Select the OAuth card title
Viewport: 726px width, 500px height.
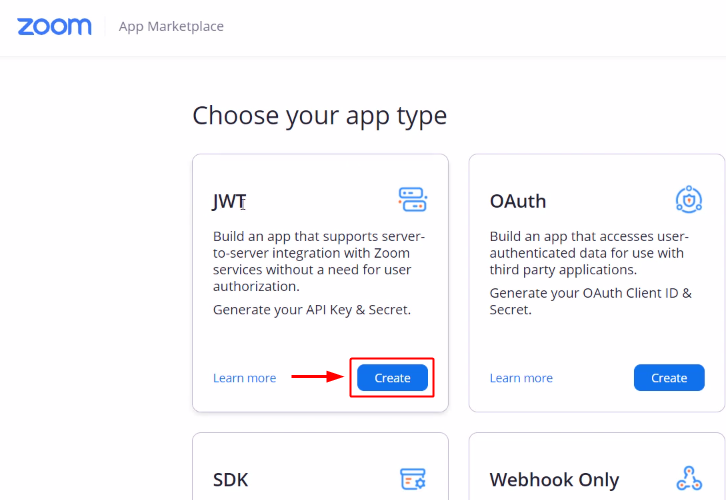[518, 201]
